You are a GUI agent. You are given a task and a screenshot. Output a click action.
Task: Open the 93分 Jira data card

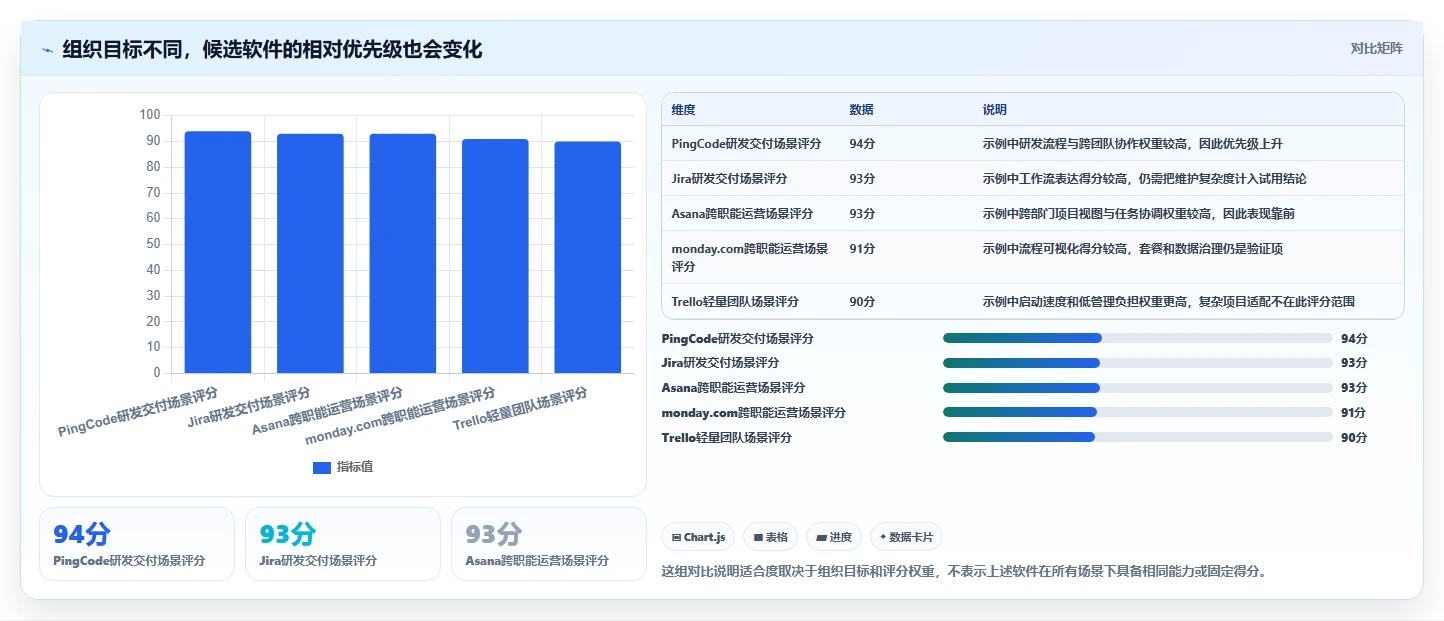[343, 544]
